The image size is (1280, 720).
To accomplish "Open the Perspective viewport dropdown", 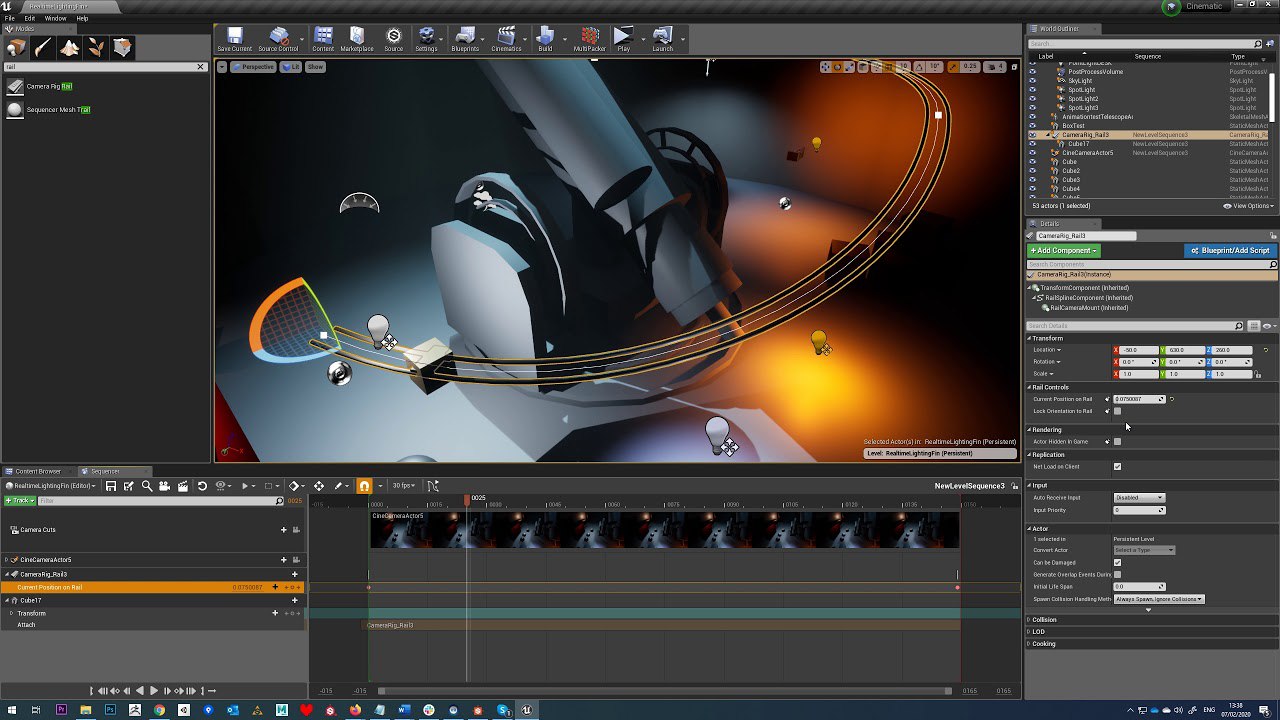I will tap(253, 67).
